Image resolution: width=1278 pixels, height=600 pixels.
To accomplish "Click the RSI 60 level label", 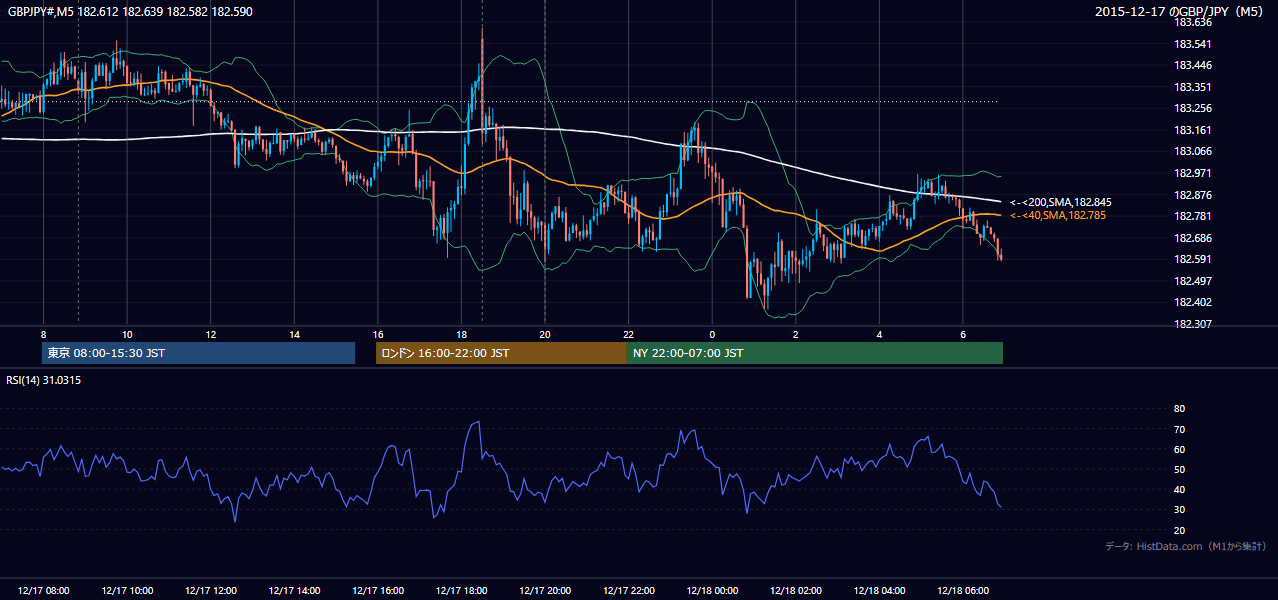I will [x=1179, y=449].
